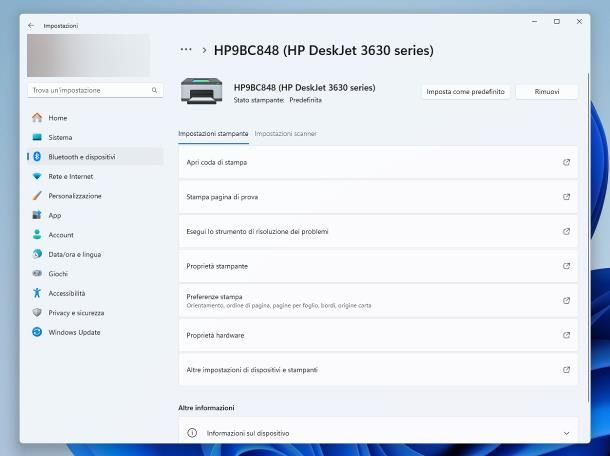Image resolution: width=610 pixels, height=456 pixels.
Task: Click Imposta come predefinito button
Action: pyautogui.click(x=465, y=92)
